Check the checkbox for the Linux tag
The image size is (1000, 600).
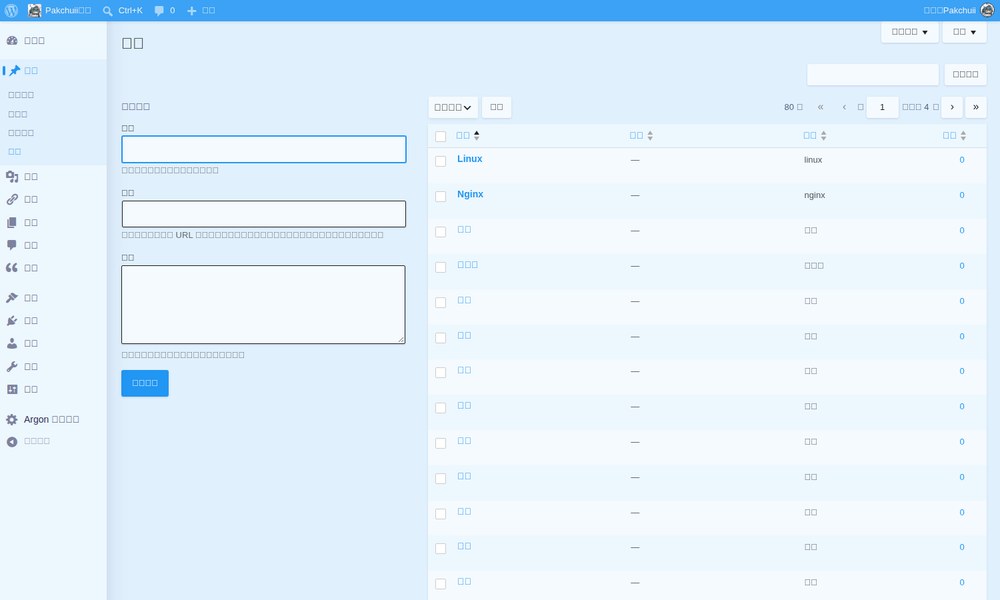coord(440,161)
